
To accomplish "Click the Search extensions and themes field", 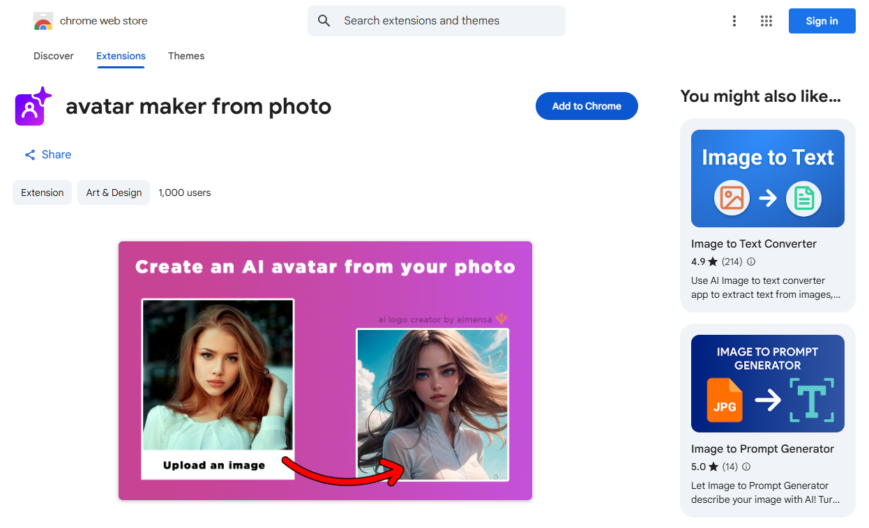I will [x=437, y=21].
